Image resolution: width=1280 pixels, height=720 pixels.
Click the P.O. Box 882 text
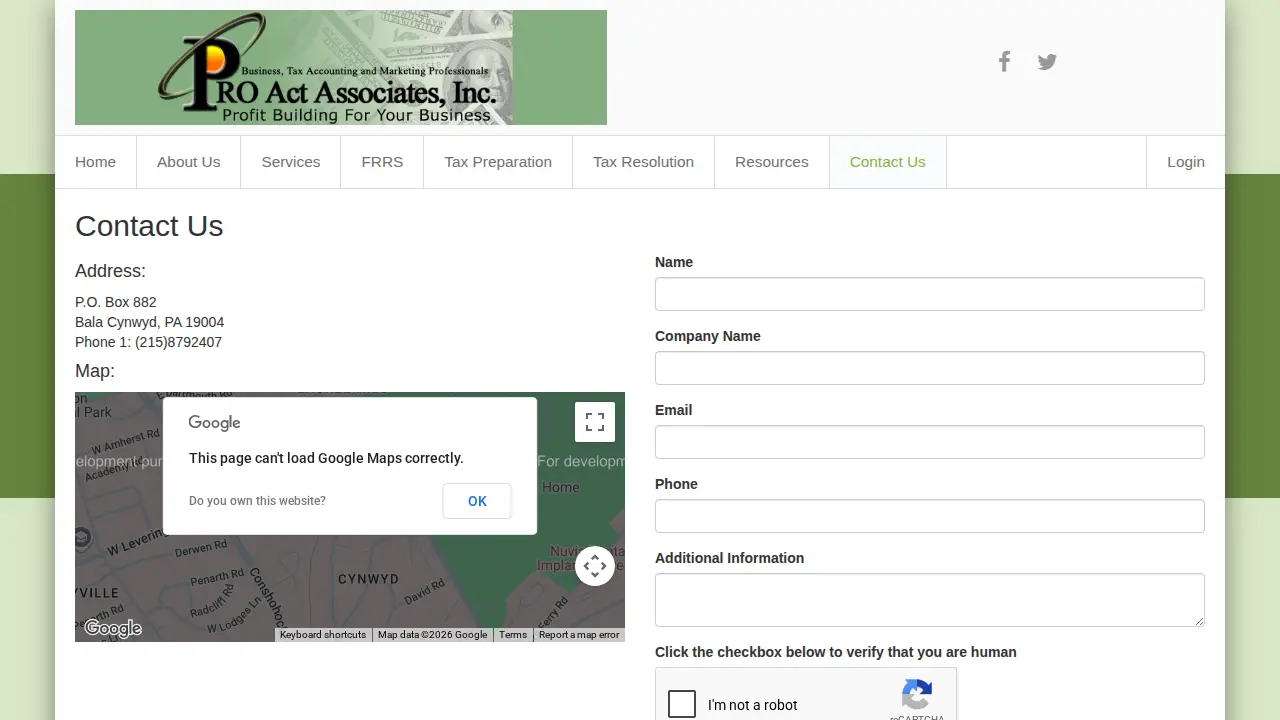click(116, 302)
